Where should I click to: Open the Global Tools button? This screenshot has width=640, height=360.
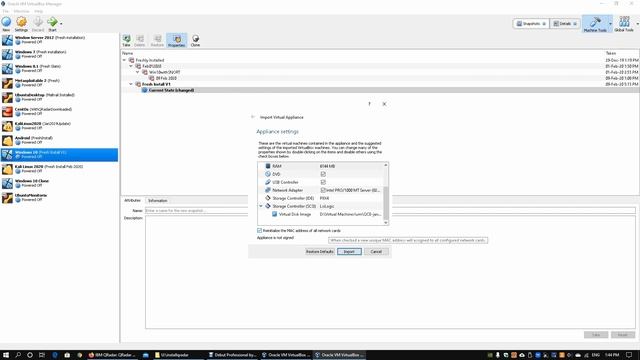tap(624, 24)
